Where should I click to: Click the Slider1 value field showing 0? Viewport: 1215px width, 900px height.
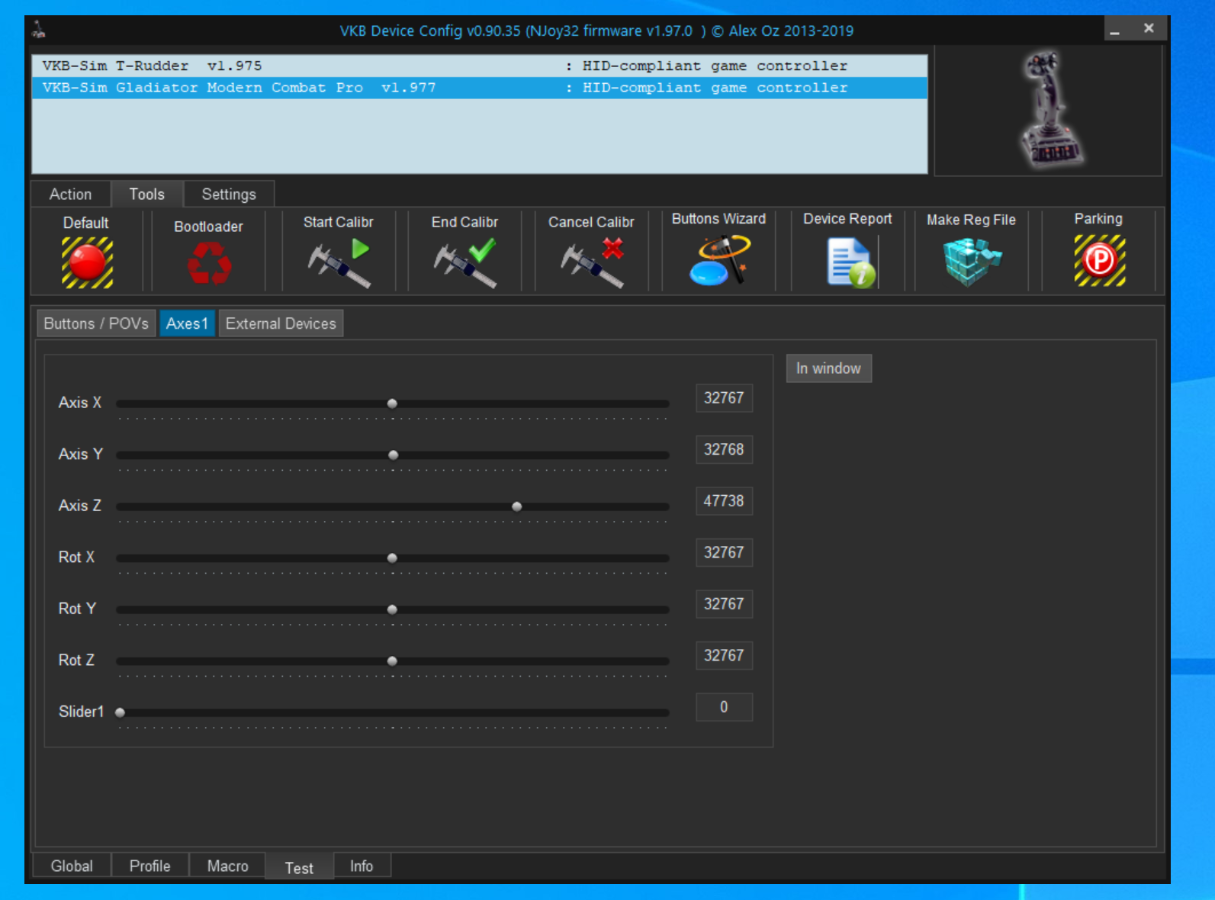pos(724,707)
